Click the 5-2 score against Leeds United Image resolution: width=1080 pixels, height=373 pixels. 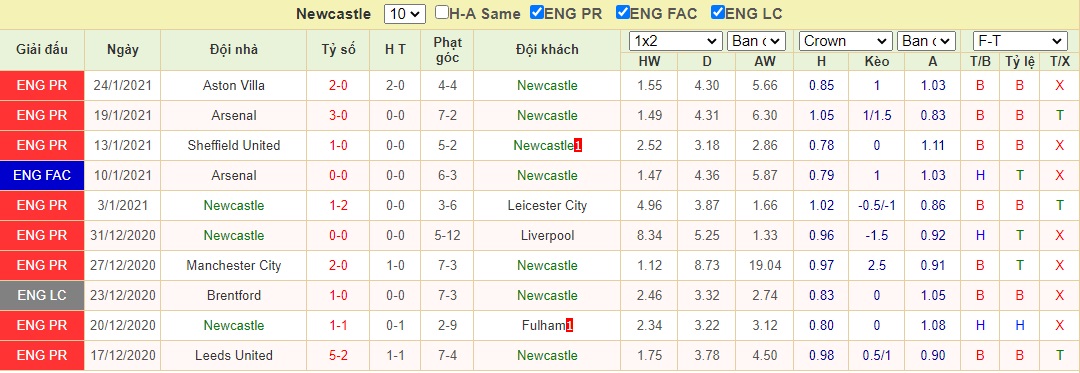click(x=338, y=356)
